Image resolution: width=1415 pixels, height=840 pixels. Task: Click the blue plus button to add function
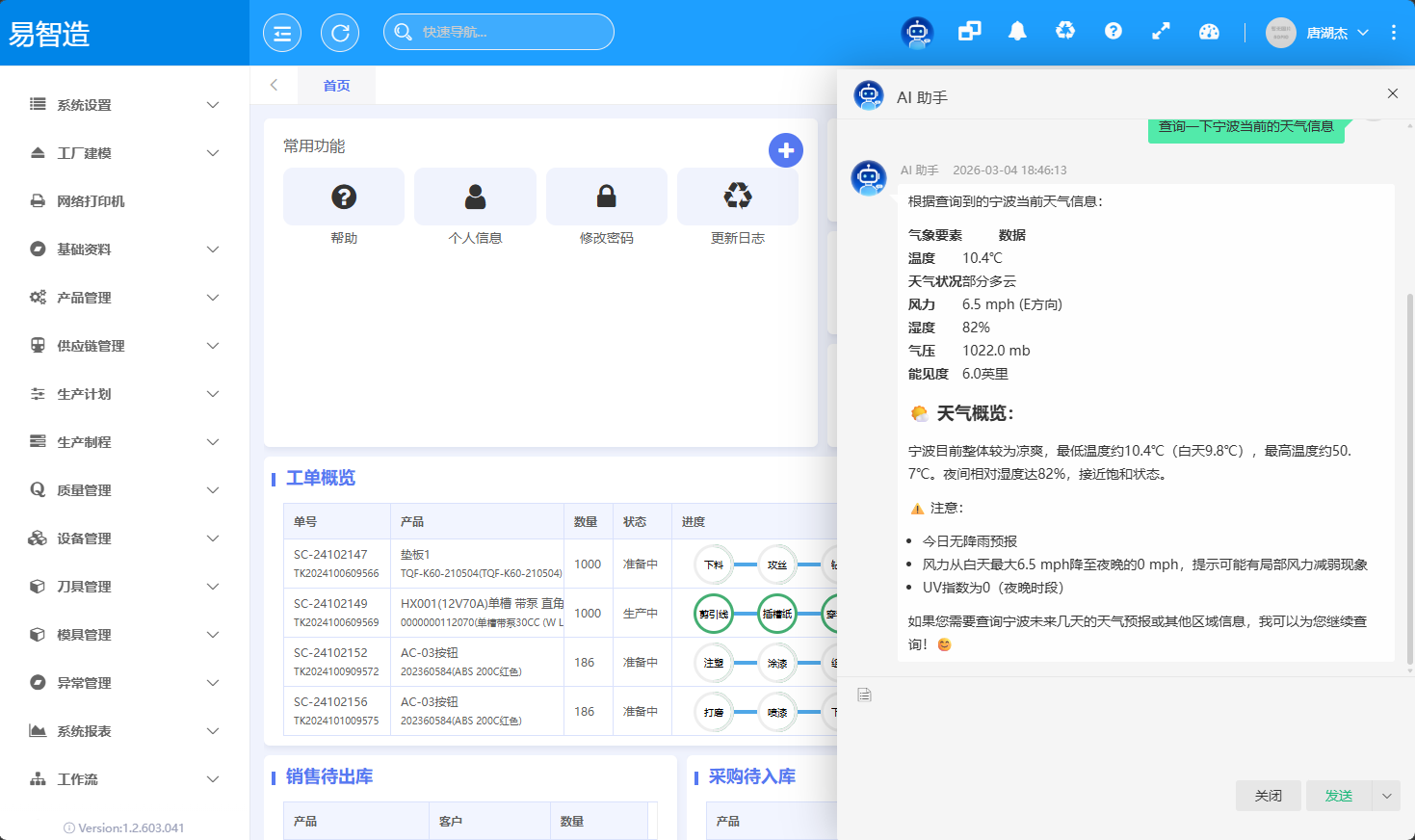pos(786,150)
